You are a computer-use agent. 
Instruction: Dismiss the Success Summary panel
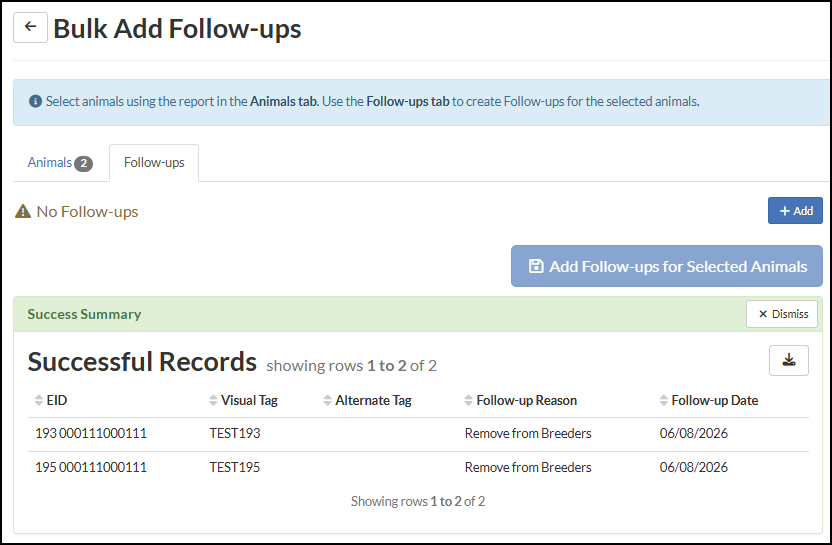point(782,314)
